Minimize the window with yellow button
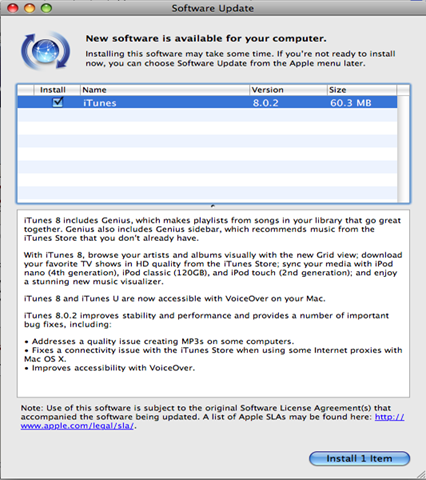Viewport: 426px width, 480px height. pos(30,8)
